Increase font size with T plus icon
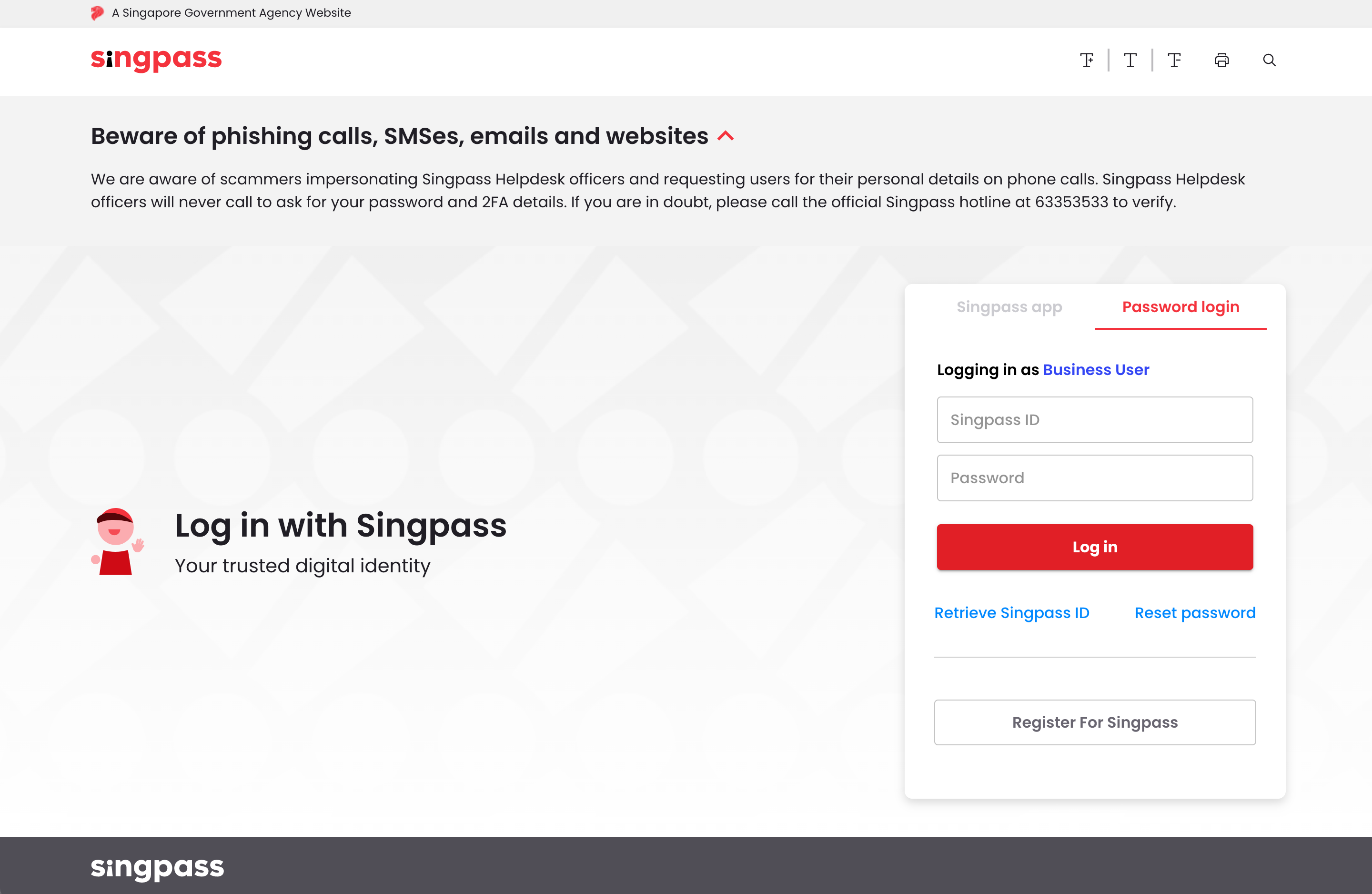The height and width of the screenshot is (894, 1372). 1087,60
